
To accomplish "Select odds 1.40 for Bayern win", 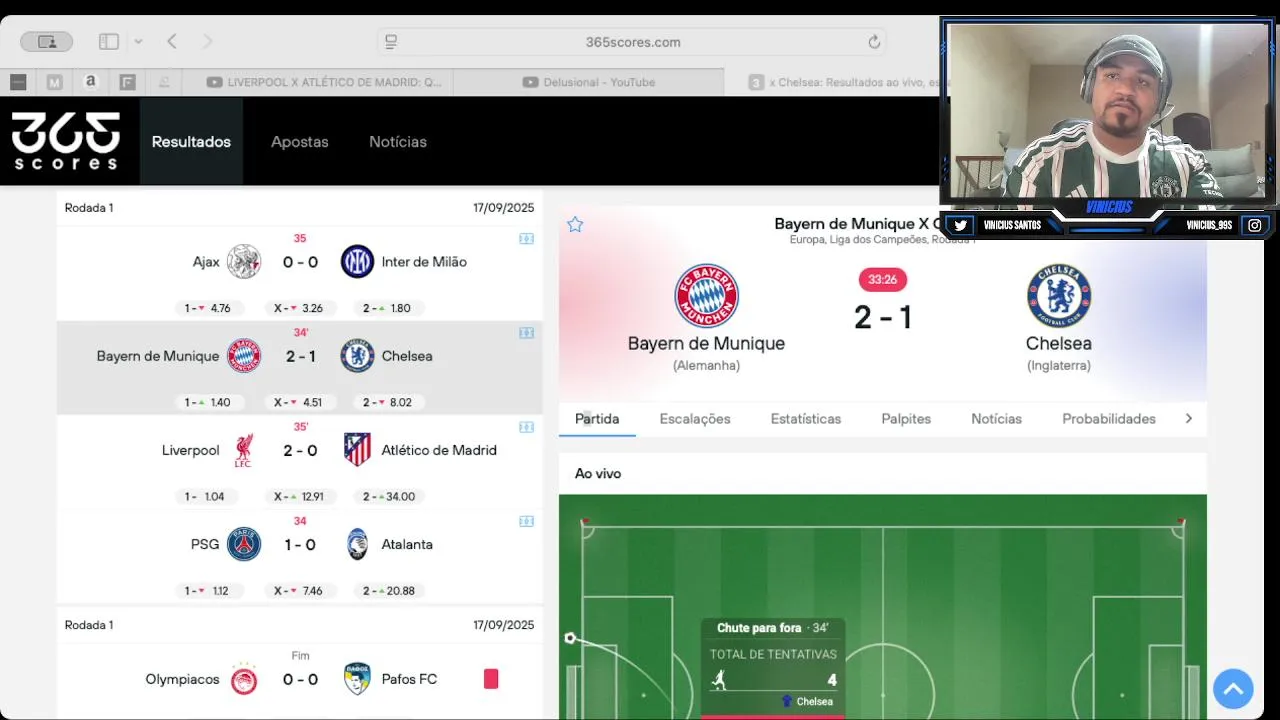I will pyautogui.click(x=207, y=402).
